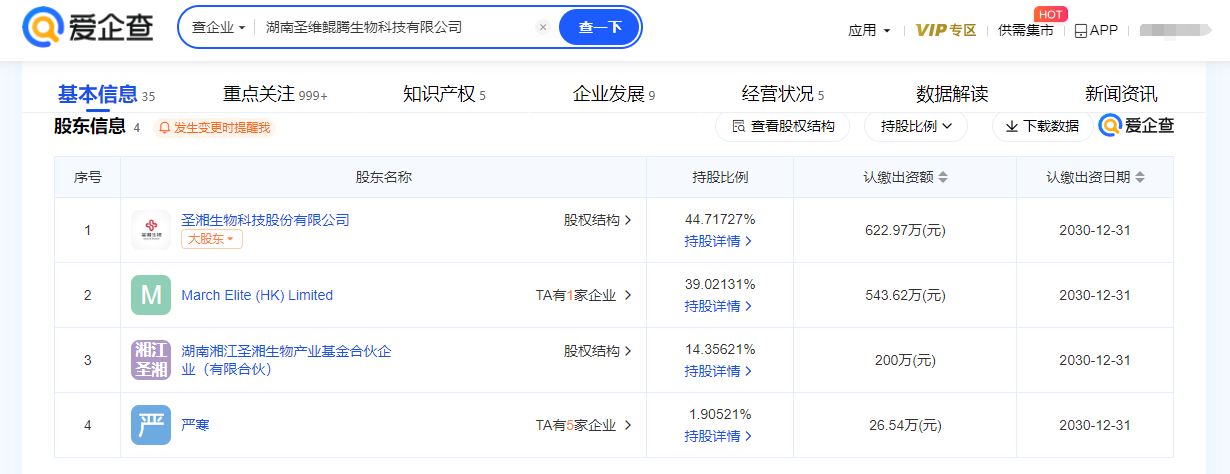Open 持股详情 for the 44.71727% row
Image resolution: width=1230 pixels, height=474 pixels.
tap(718, 241)
